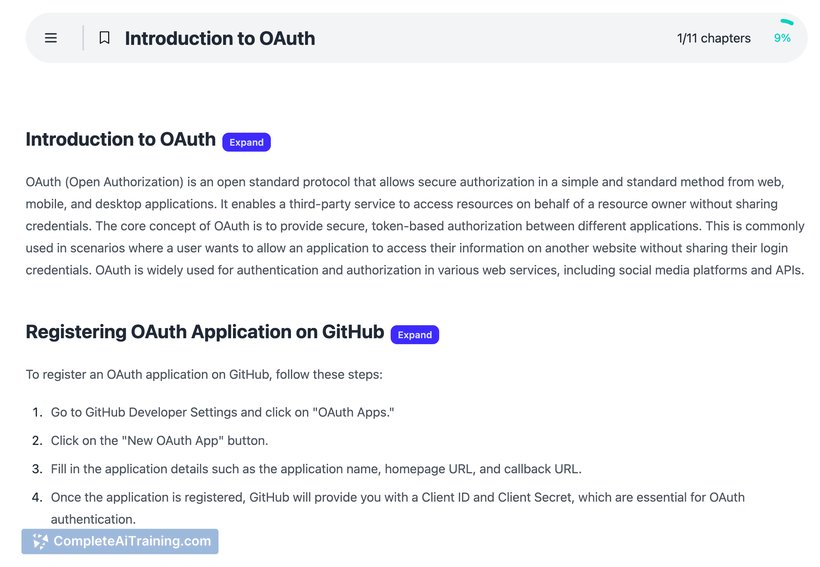The image size is (820, 567).
Task: Click the "follow these steps" sentence
Action: (203, 375)
